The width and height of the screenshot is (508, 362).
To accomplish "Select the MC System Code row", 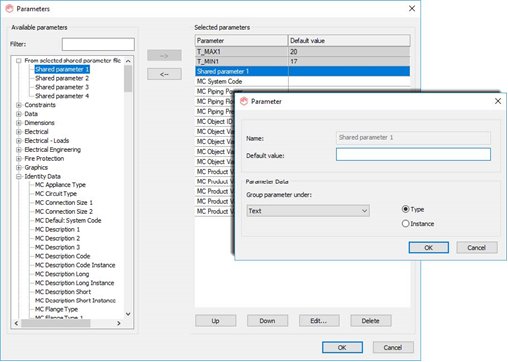I will 302,81.
